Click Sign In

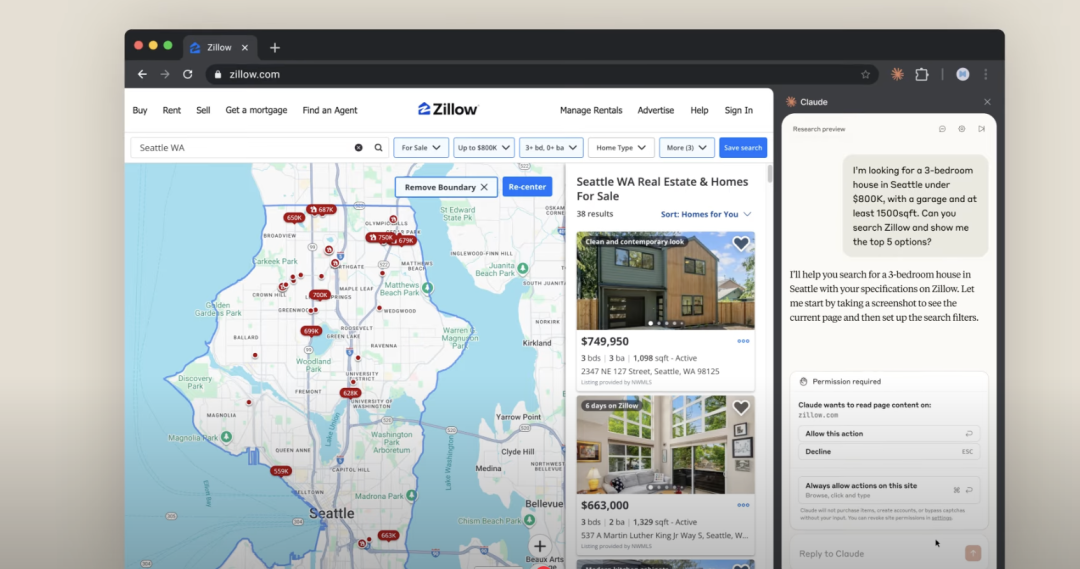coord(738,110)
